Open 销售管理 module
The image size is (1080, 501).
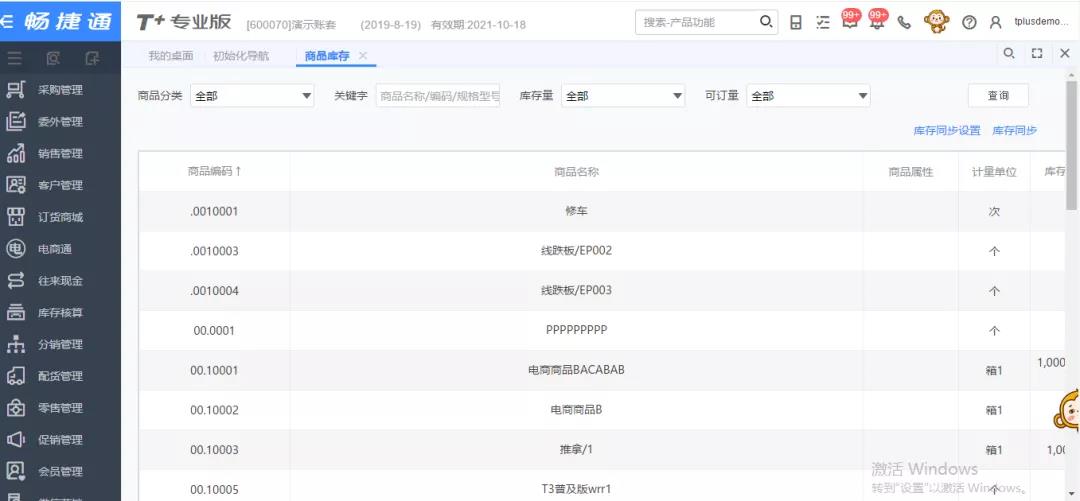coord(60,154)
